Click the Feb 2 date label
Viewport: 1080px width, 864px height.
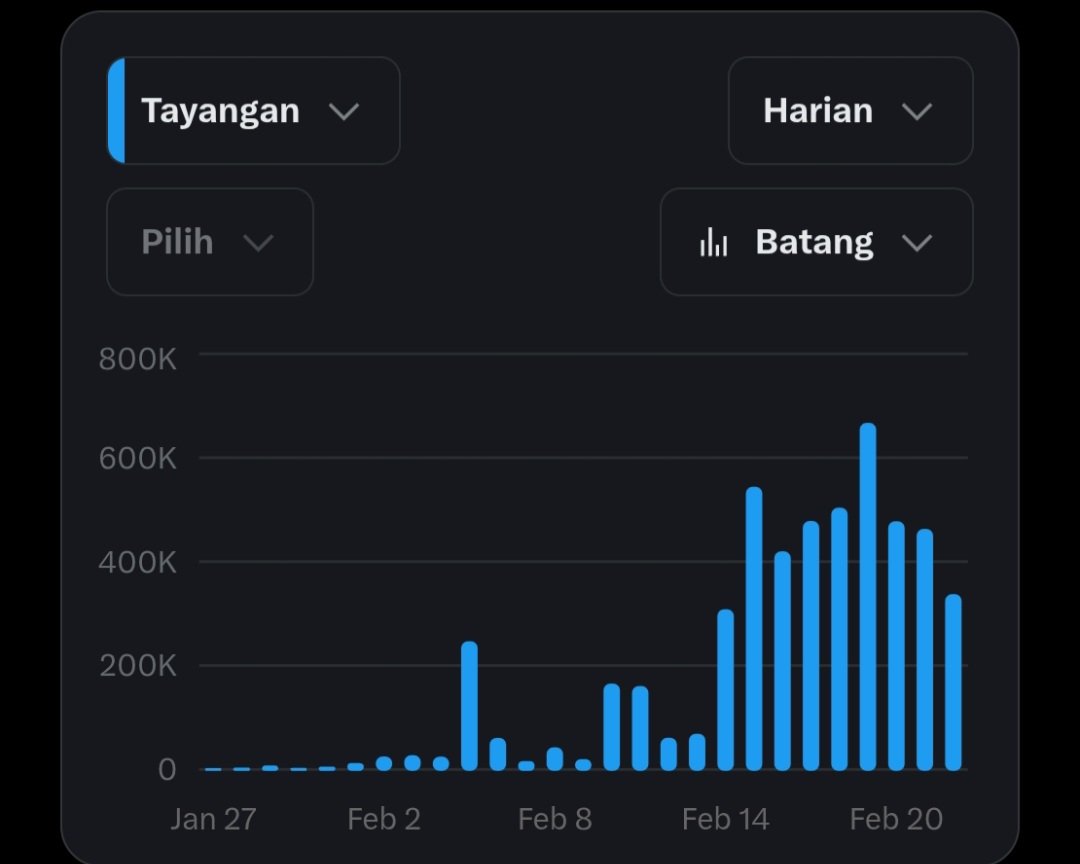[x=384, y=819]
